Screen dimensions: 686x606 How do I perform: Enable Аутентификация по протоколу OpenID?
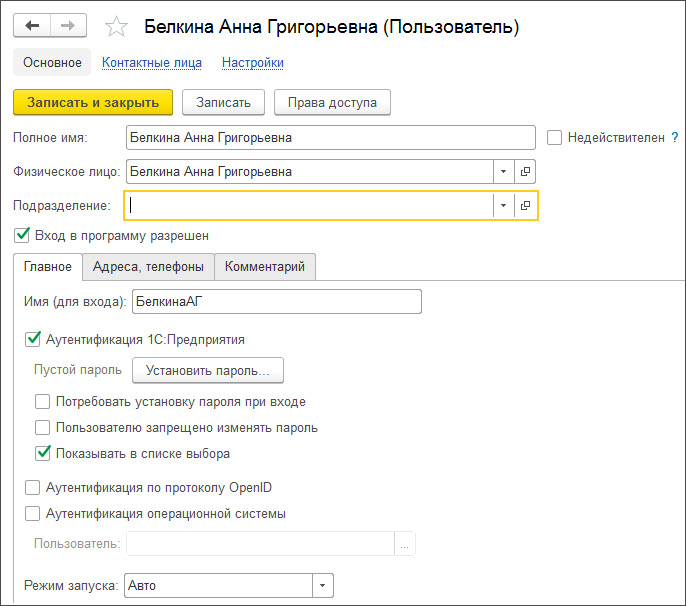[32, 488]
